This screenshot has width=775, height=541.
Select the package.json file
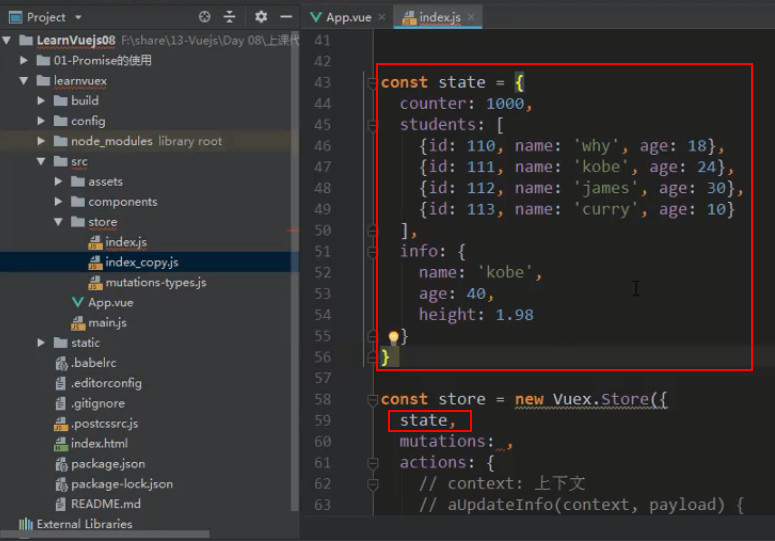click(108, 464)
